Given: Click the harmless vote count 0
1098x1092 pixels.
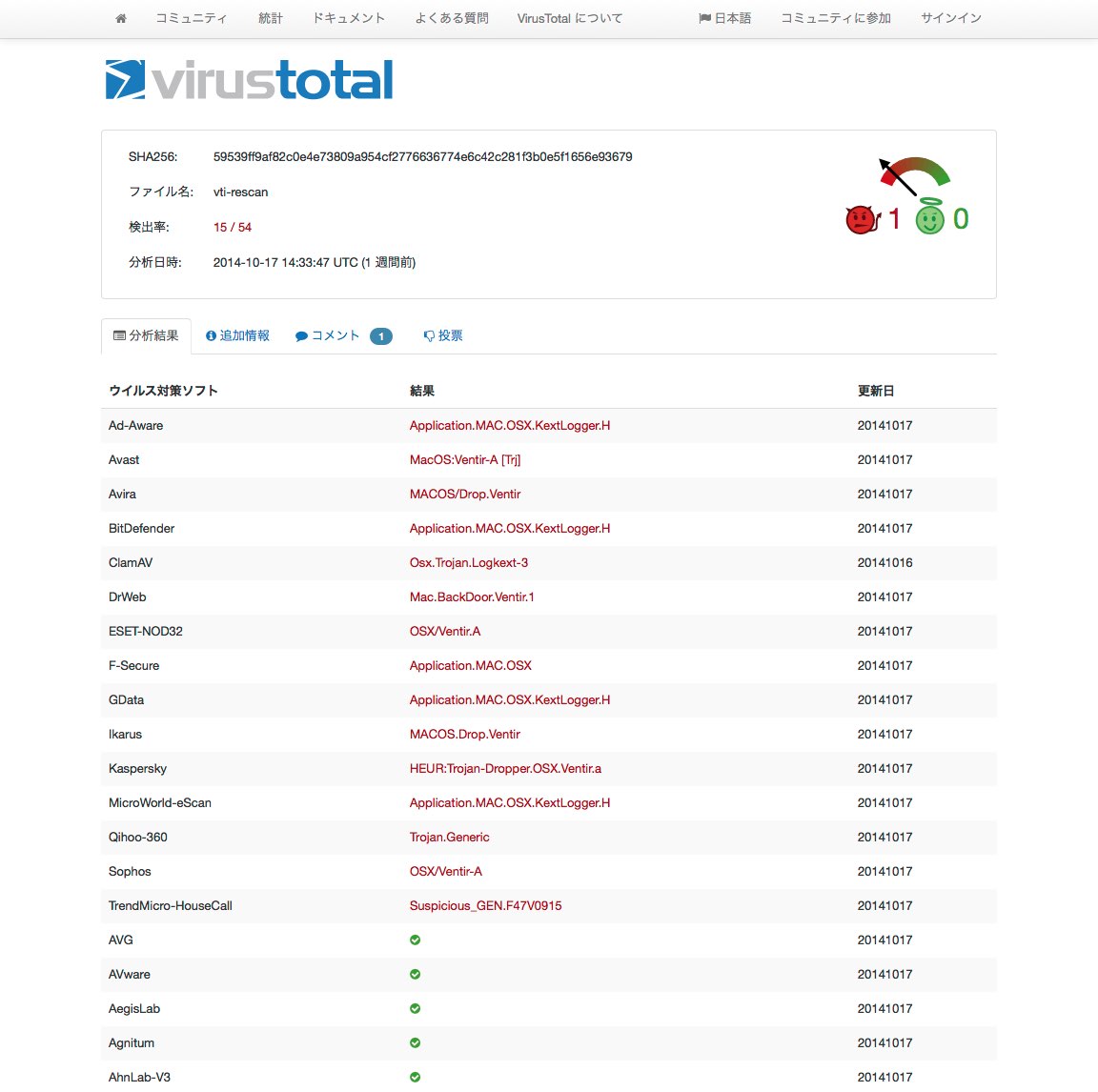Looking at the screenshot, I should [961, 219].
